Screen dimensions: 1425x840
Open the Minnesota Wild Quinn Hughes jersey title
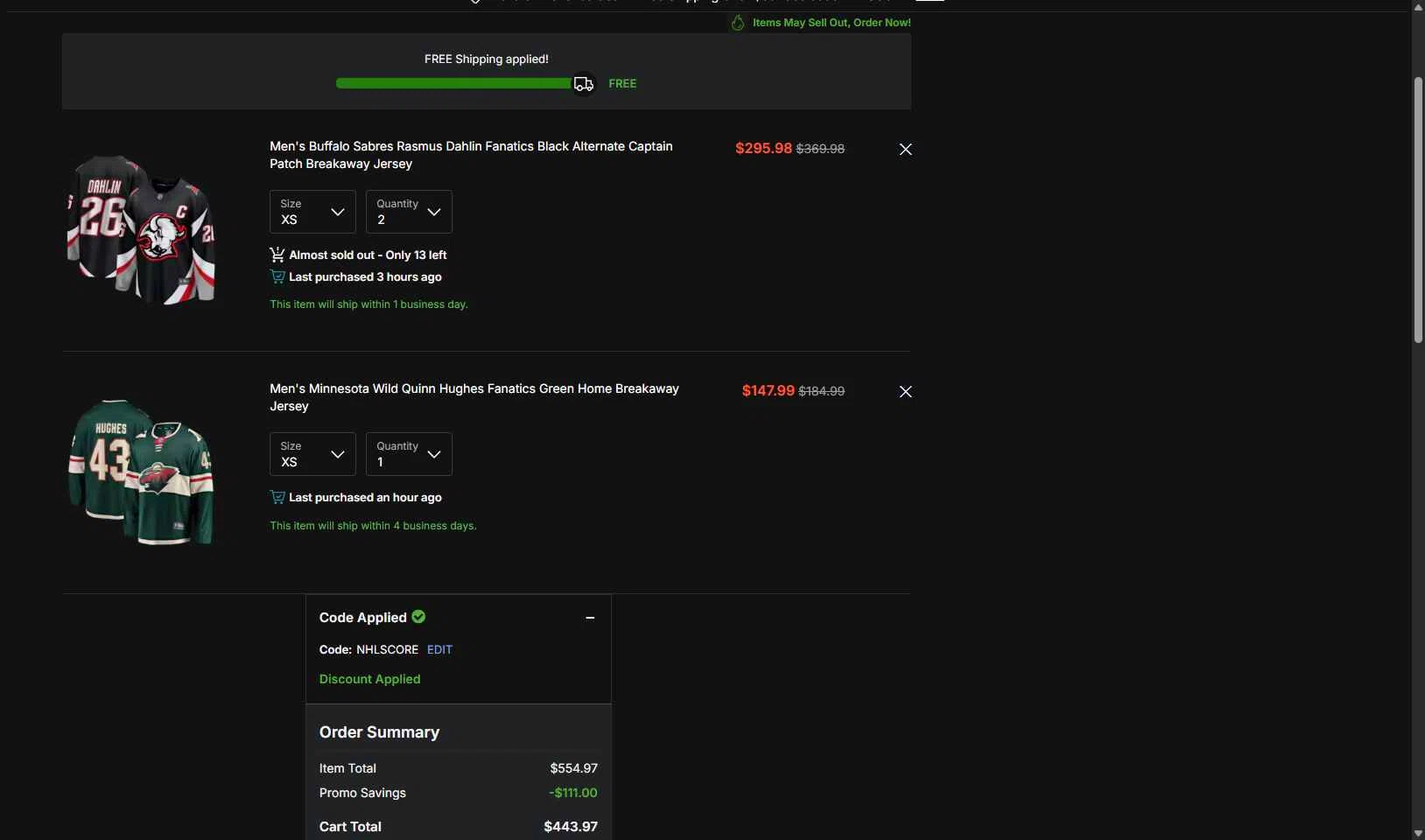[474, 397]
